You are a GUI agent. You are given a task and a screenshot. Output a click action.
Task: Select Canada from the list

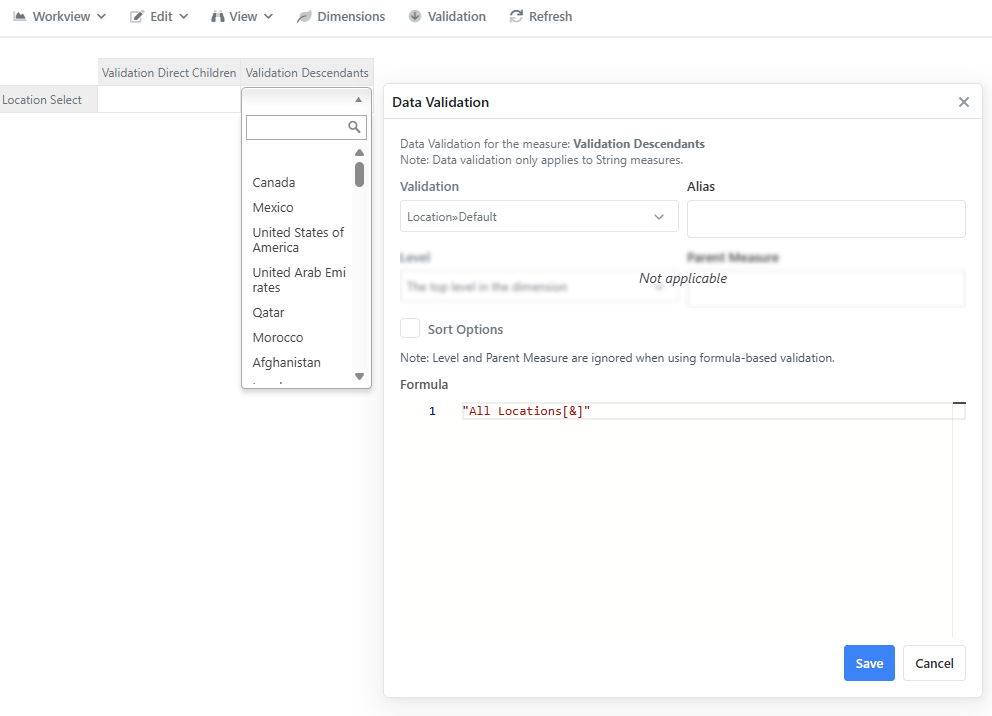point(274,183)
